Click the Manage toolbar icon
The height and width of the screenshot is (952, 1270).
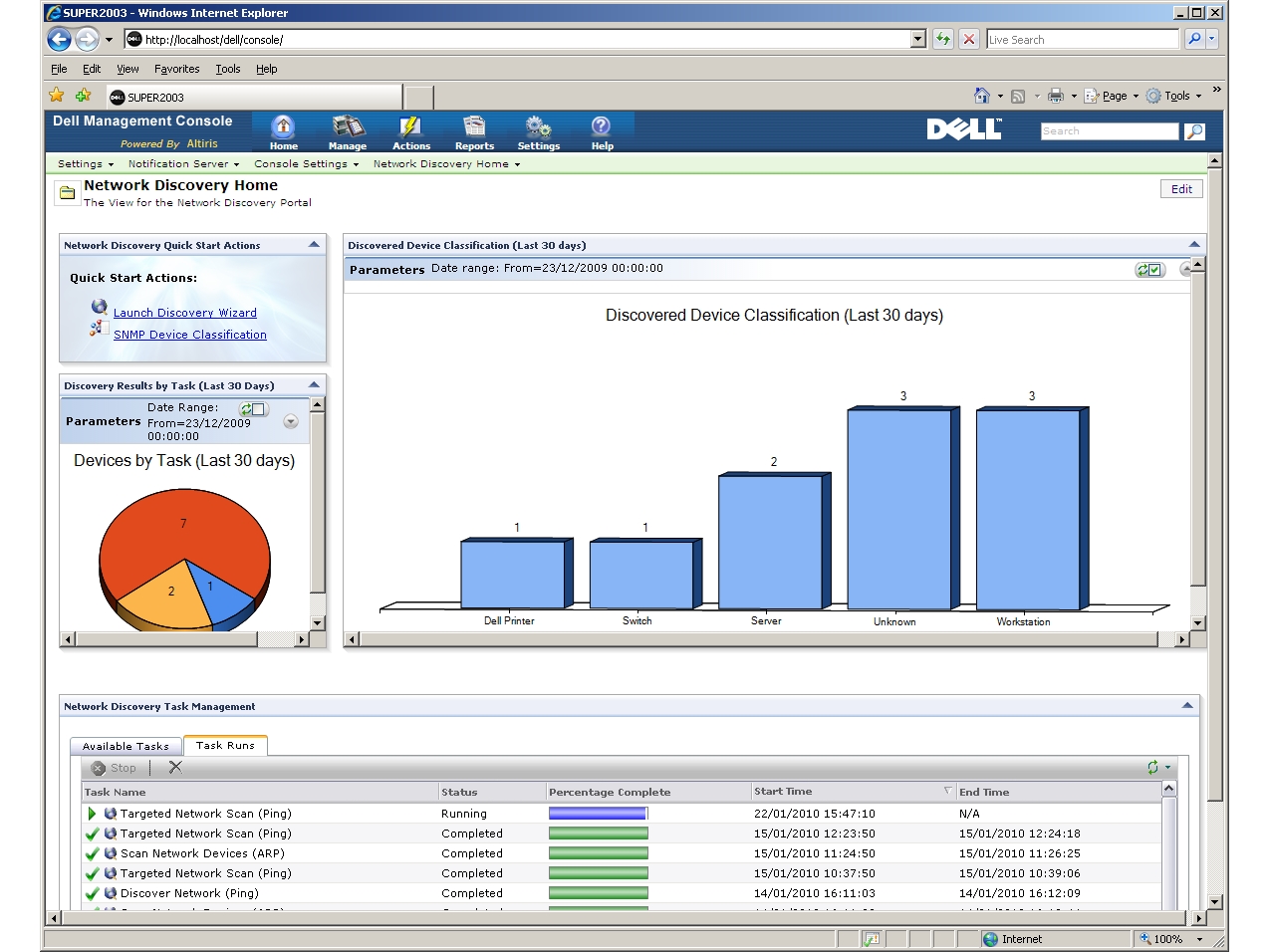click(x=348, y=130)
